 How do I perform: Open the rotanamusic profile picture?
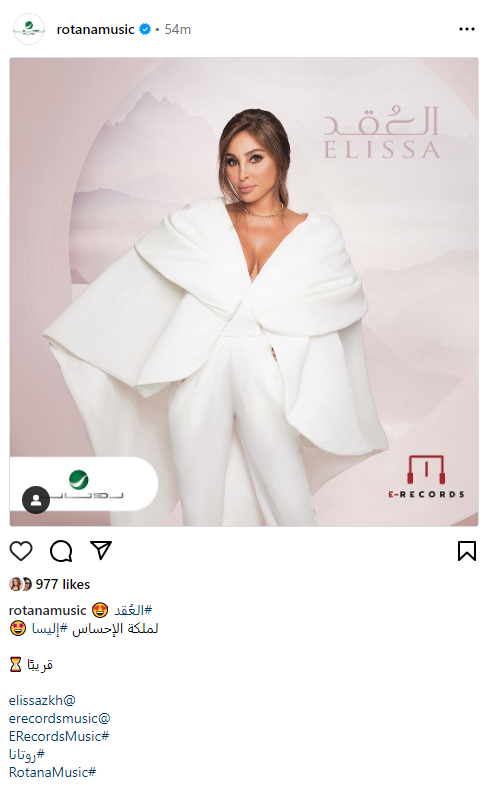[29, 30]
